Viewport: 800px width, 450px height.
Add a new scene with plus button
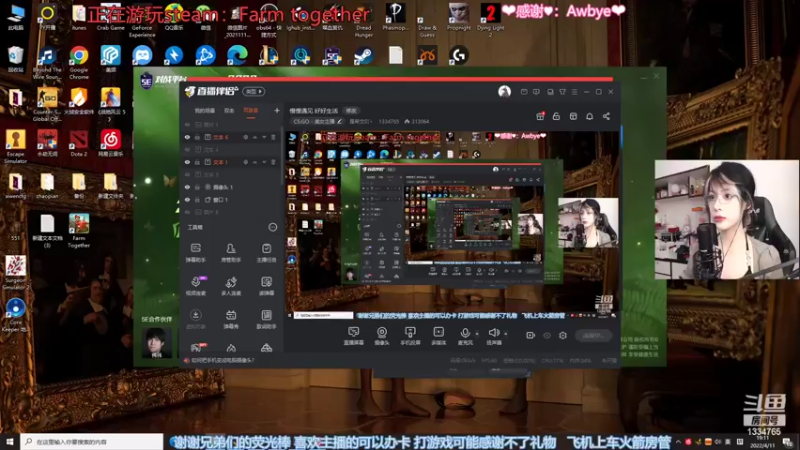point(277,110)
